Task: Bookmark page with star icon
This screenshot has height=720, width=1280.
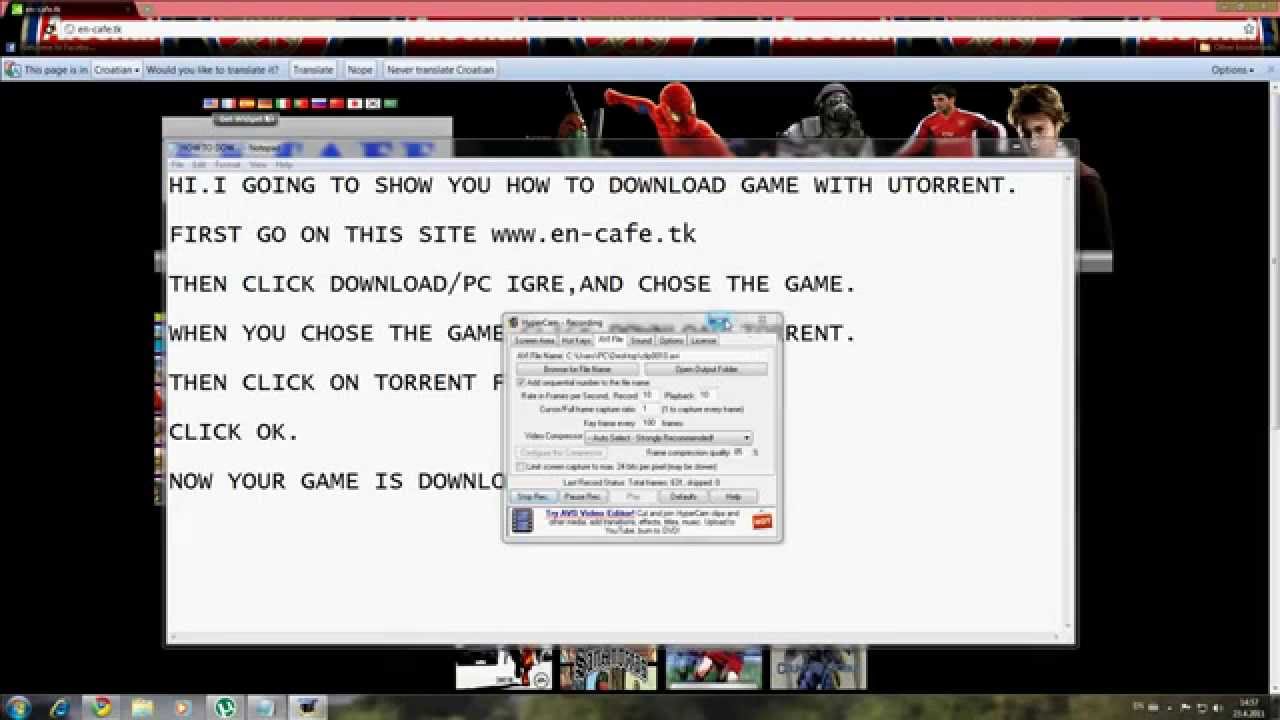Action: click(1249, 29)
